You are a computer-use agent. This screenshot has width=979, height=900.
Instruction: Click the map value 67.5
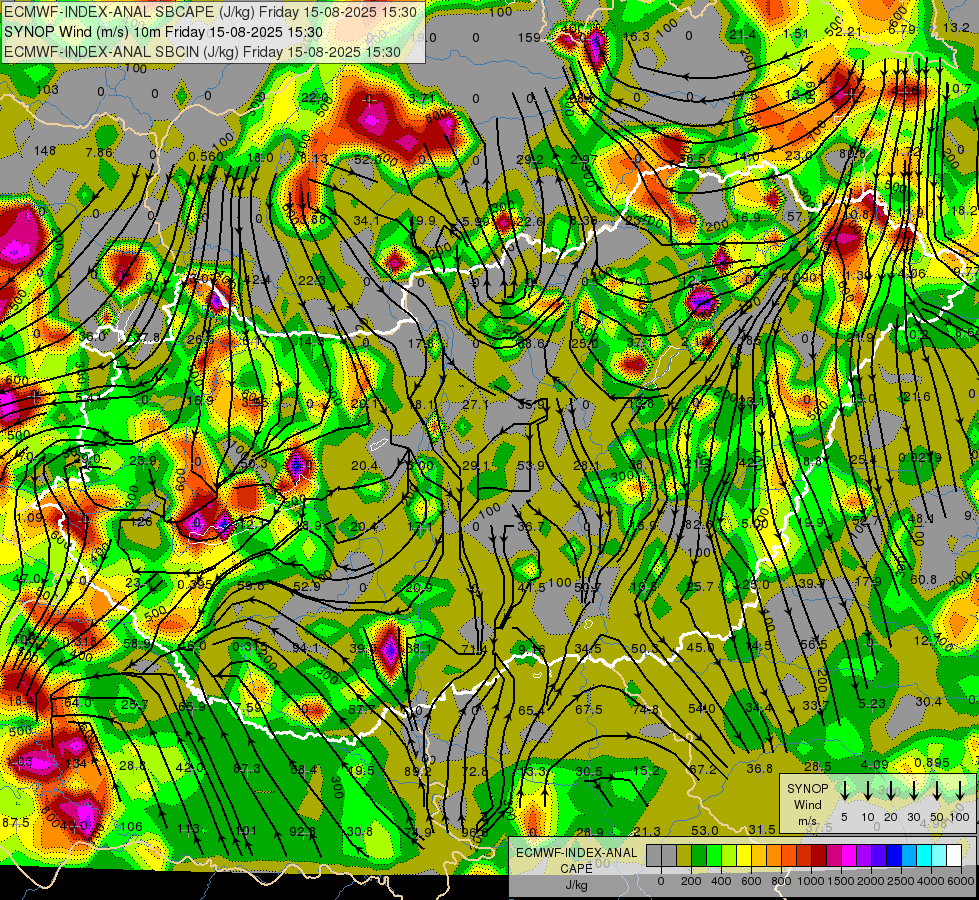coord(589,710)
